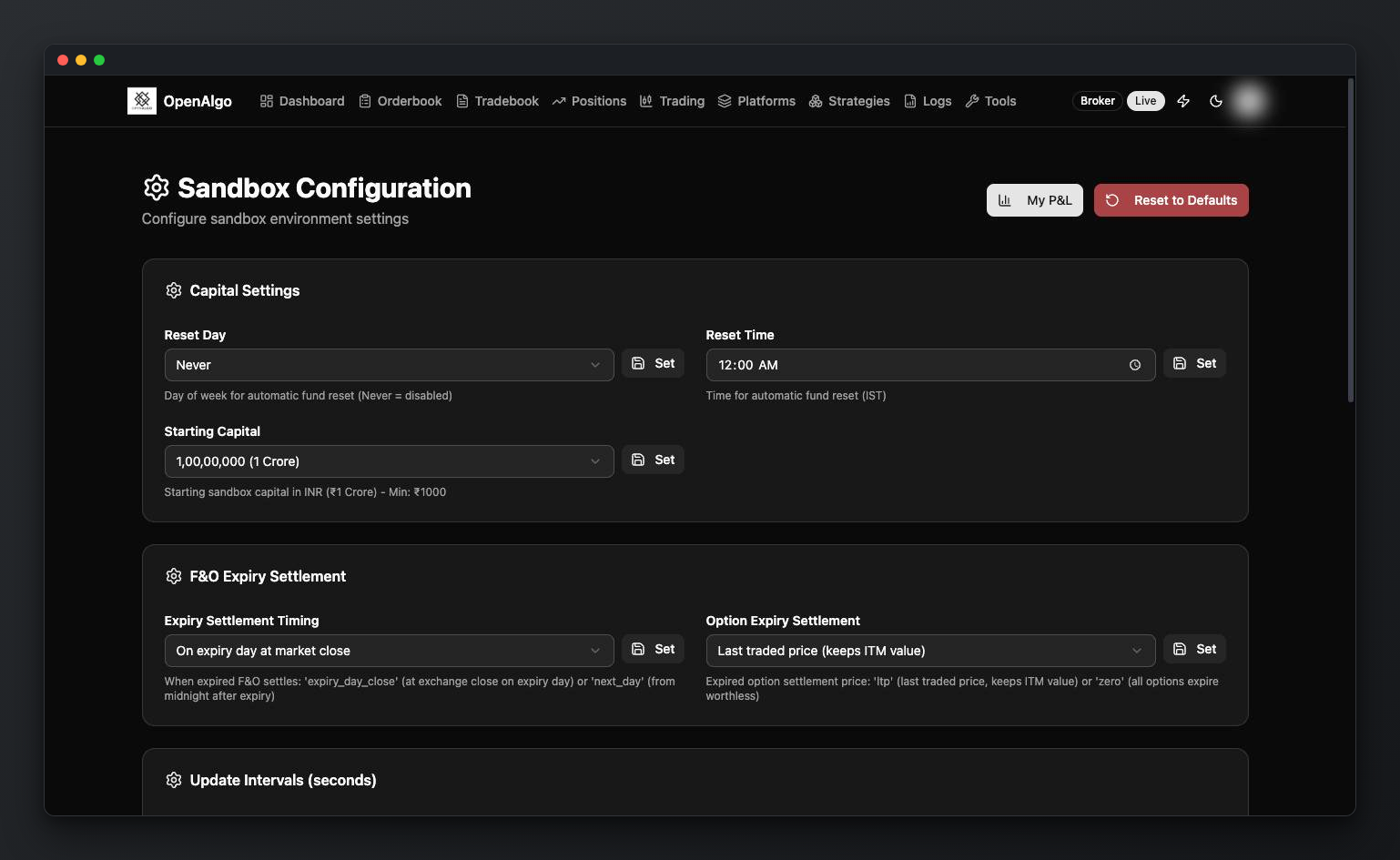Image resolution: width=1400 pixels, height=860 pixels.
Task: Click the F&O Expiry Settlement gear icon
Action: [x=174, y=576]
